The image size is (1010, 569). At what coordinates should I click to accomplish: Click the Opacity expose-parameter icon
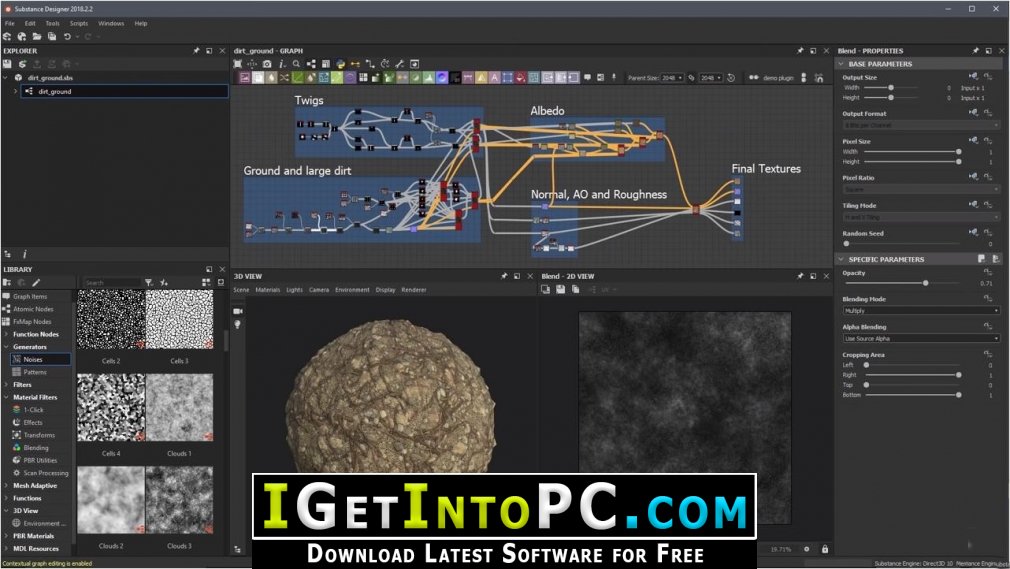tap(987, 273)
